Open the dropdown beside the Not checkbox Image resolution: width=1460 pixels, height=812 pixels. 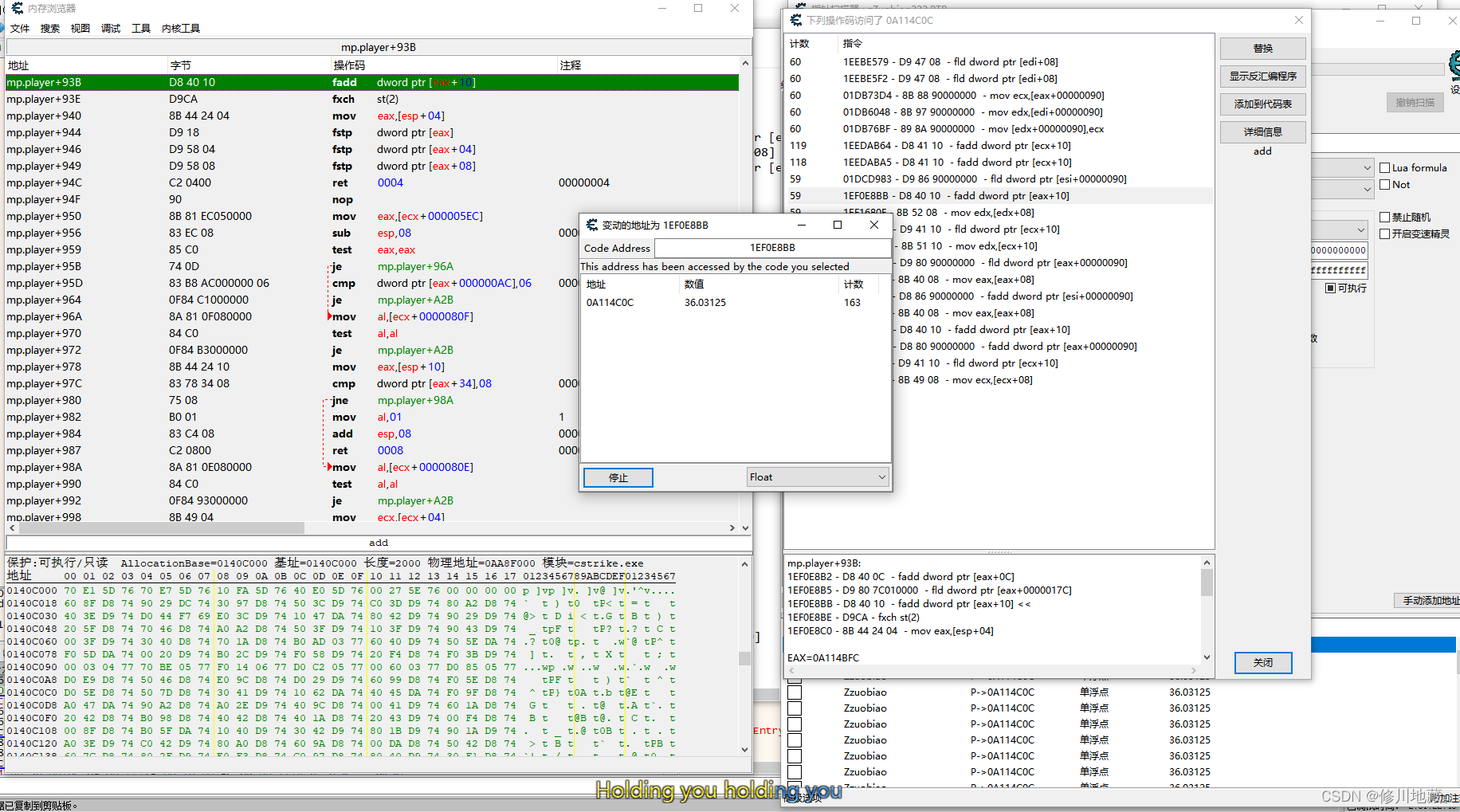[1367, 189]
